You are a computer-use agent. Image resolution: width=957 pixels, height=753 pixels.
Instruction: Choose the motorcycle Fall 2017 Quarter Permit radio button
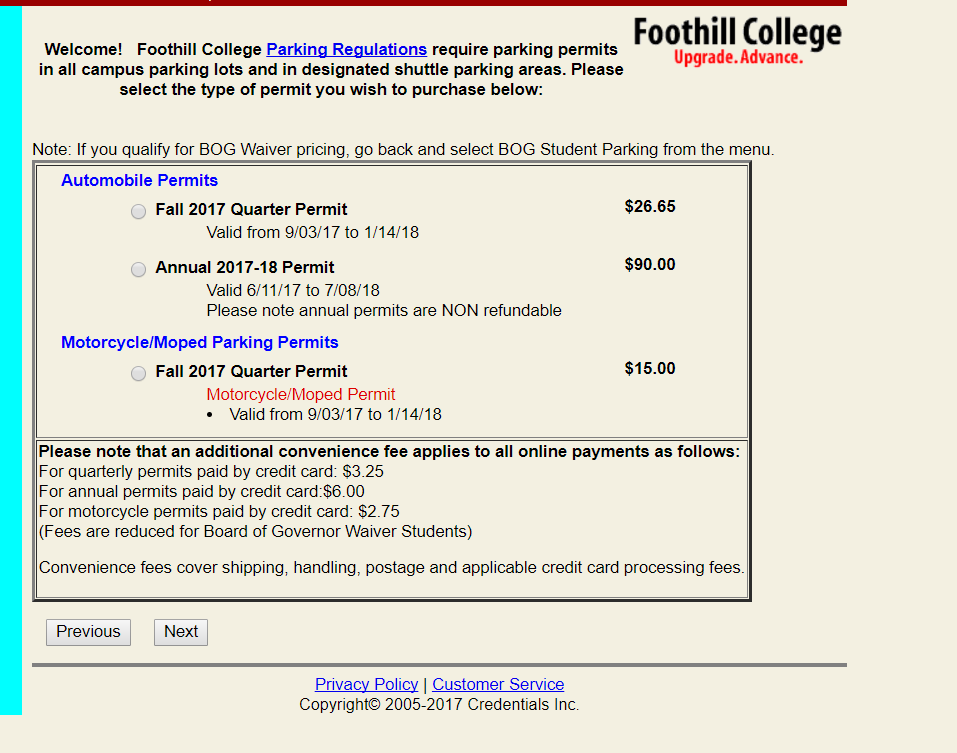(139, 373)
